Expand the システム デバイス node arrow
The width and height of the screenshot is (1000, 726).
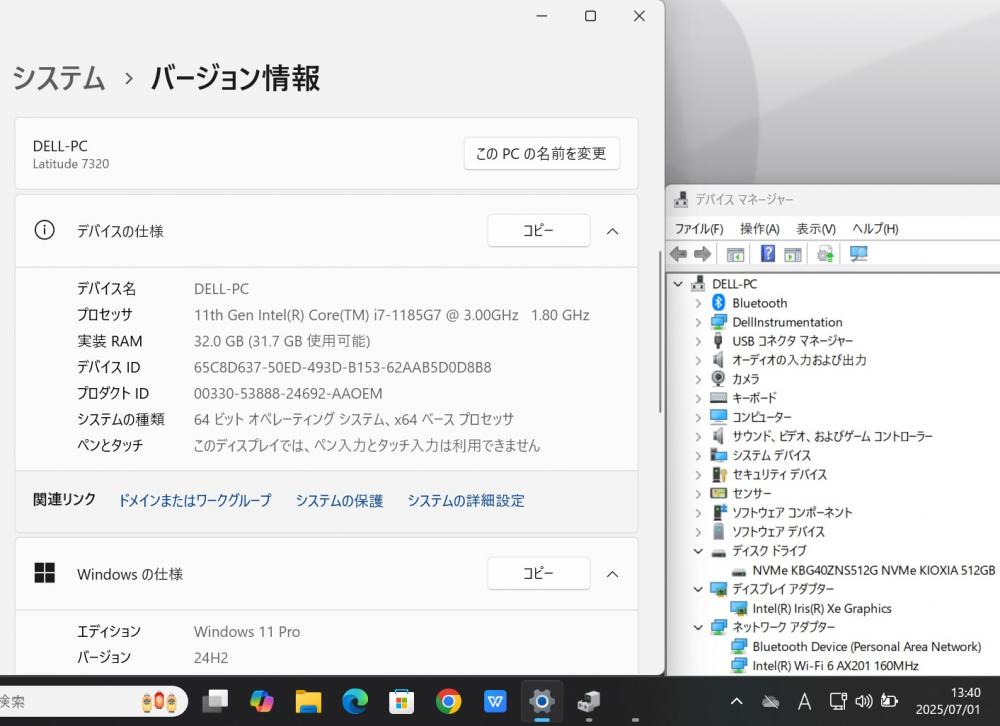[x=698, y=456]
